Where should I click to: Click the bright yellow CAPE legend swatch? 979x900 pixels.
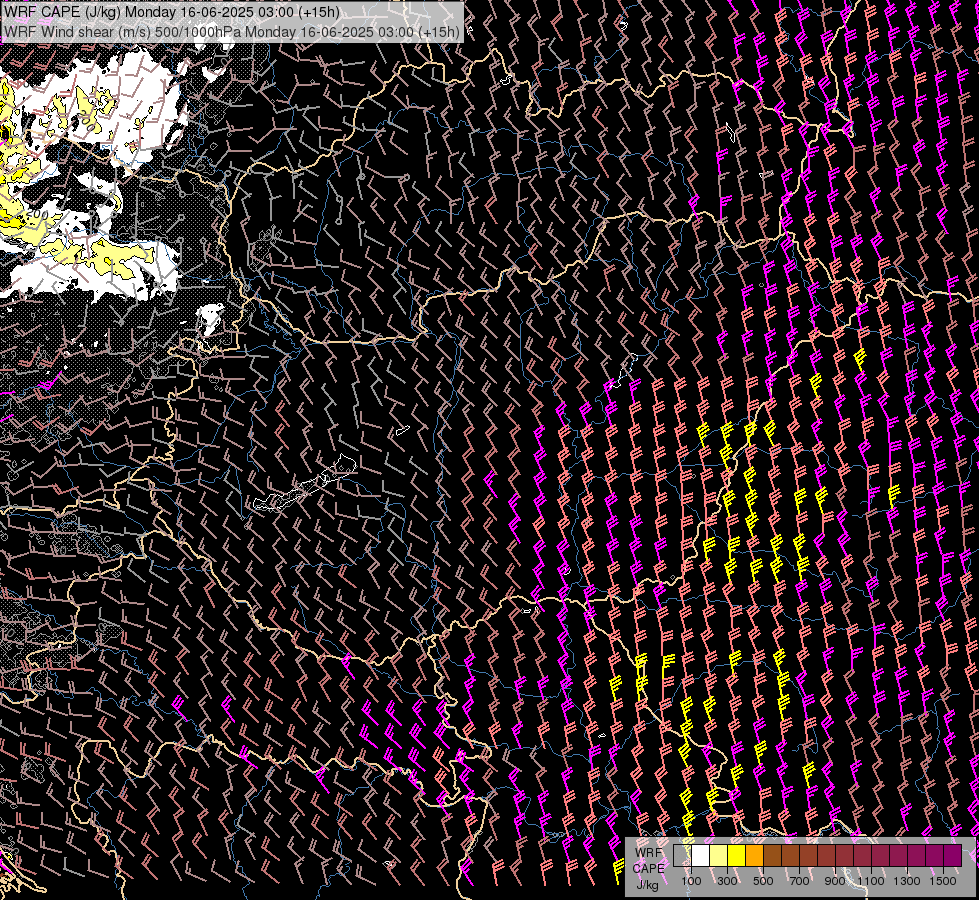(x=737, y=855)
